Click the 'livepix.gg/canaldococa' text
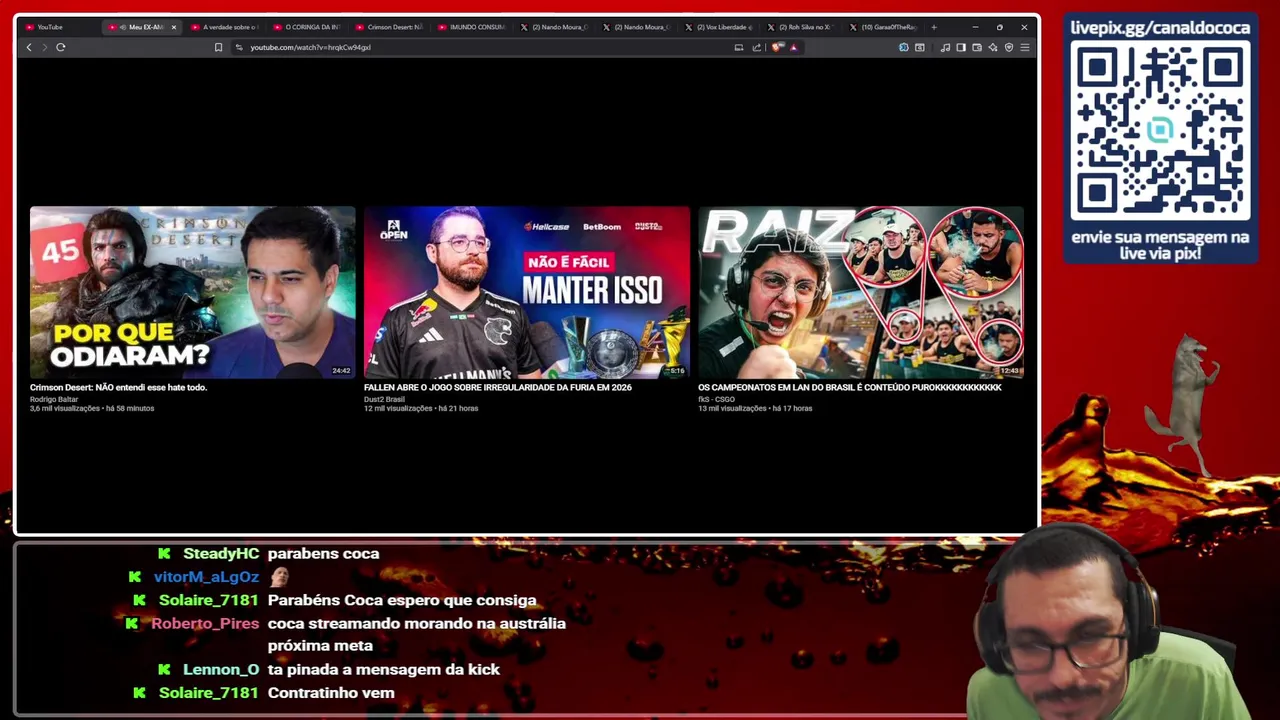Screen dimensions: 1280x720 coord(1160,28)
